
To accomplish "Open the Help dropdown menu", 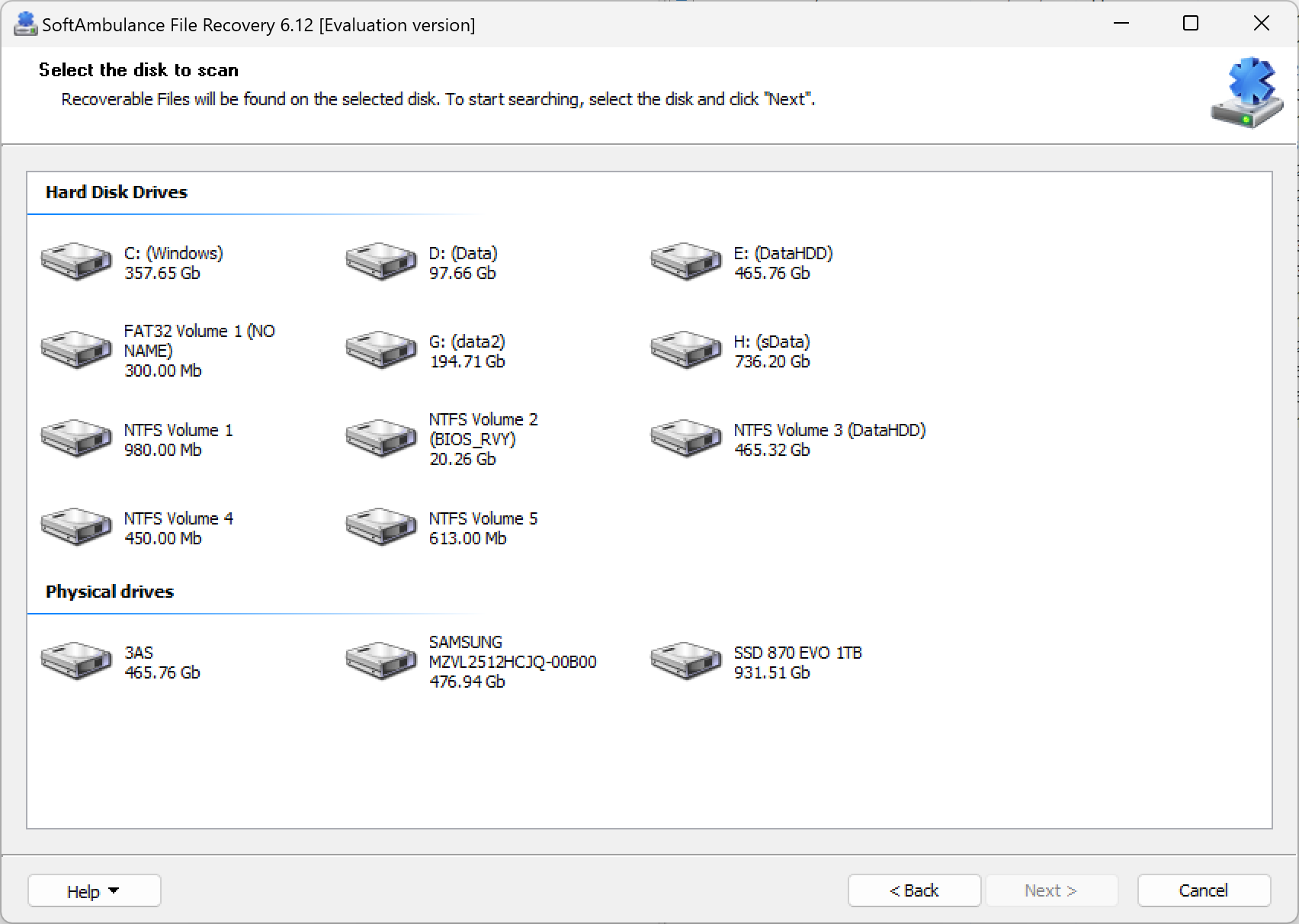I will click(94, 890).
